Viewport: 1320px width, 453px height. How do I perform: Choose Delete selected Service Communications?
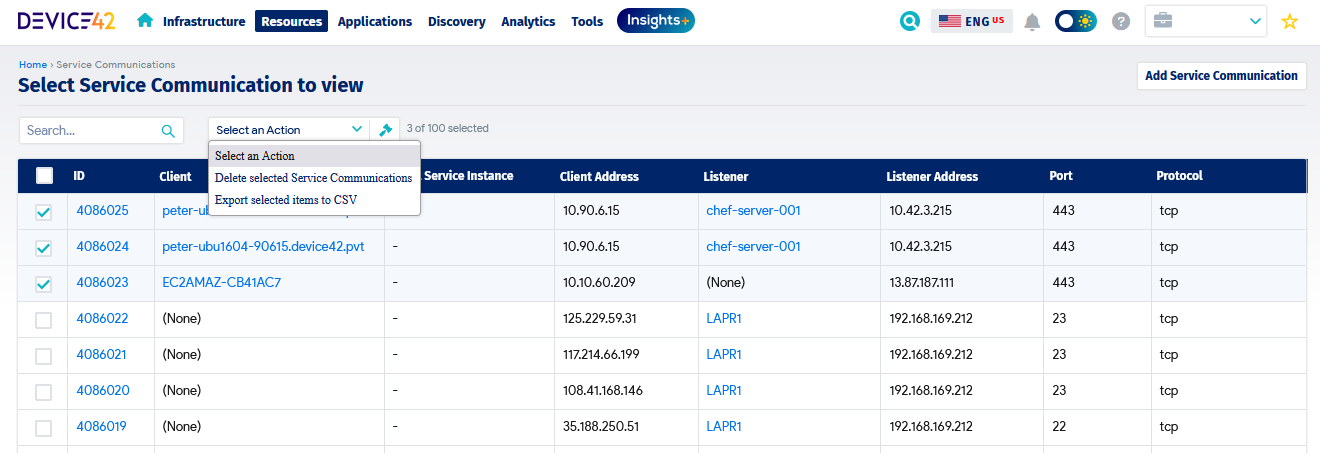coord(313,178)
